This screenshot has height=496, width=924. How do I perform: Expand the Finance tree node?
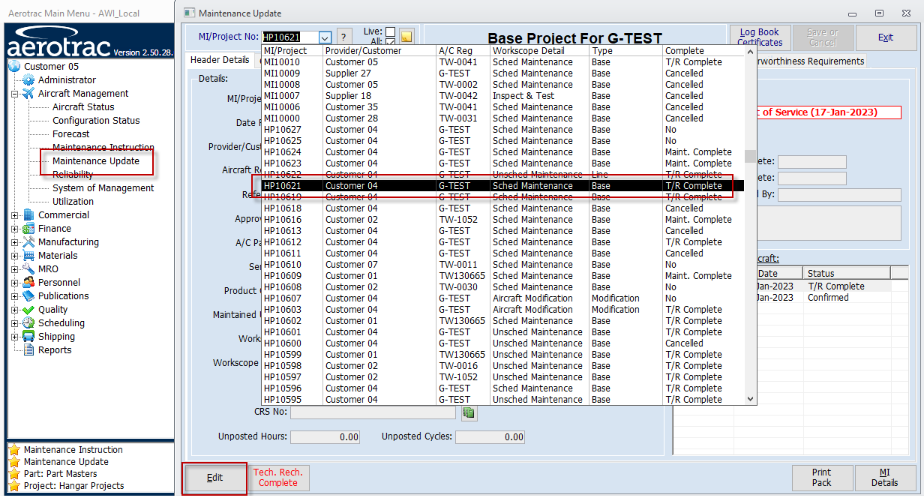pos(15,229)
